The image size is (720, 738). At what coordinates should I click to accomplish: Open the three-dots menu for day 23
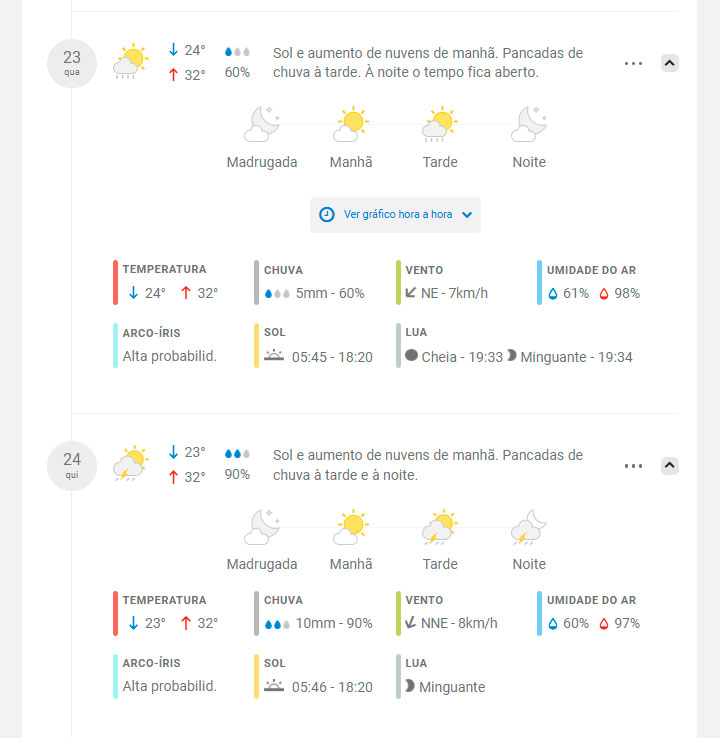[633, 63]
